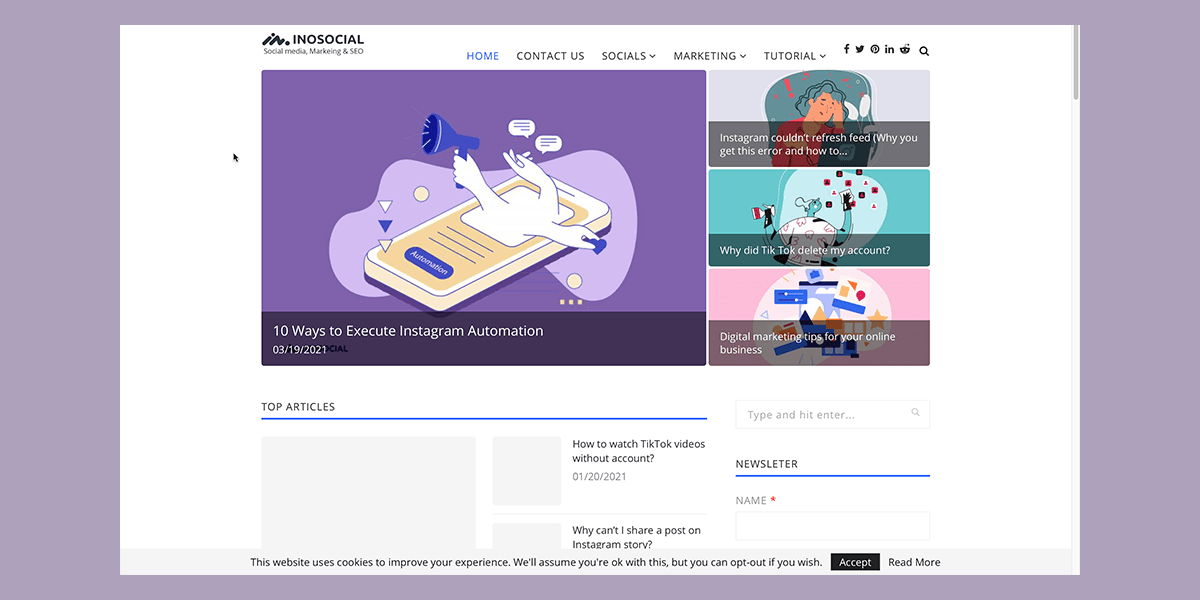Screen dimensions: 1200x600
Task: Open the Pinterest social icon in header
Action: (x=875, y=49)
